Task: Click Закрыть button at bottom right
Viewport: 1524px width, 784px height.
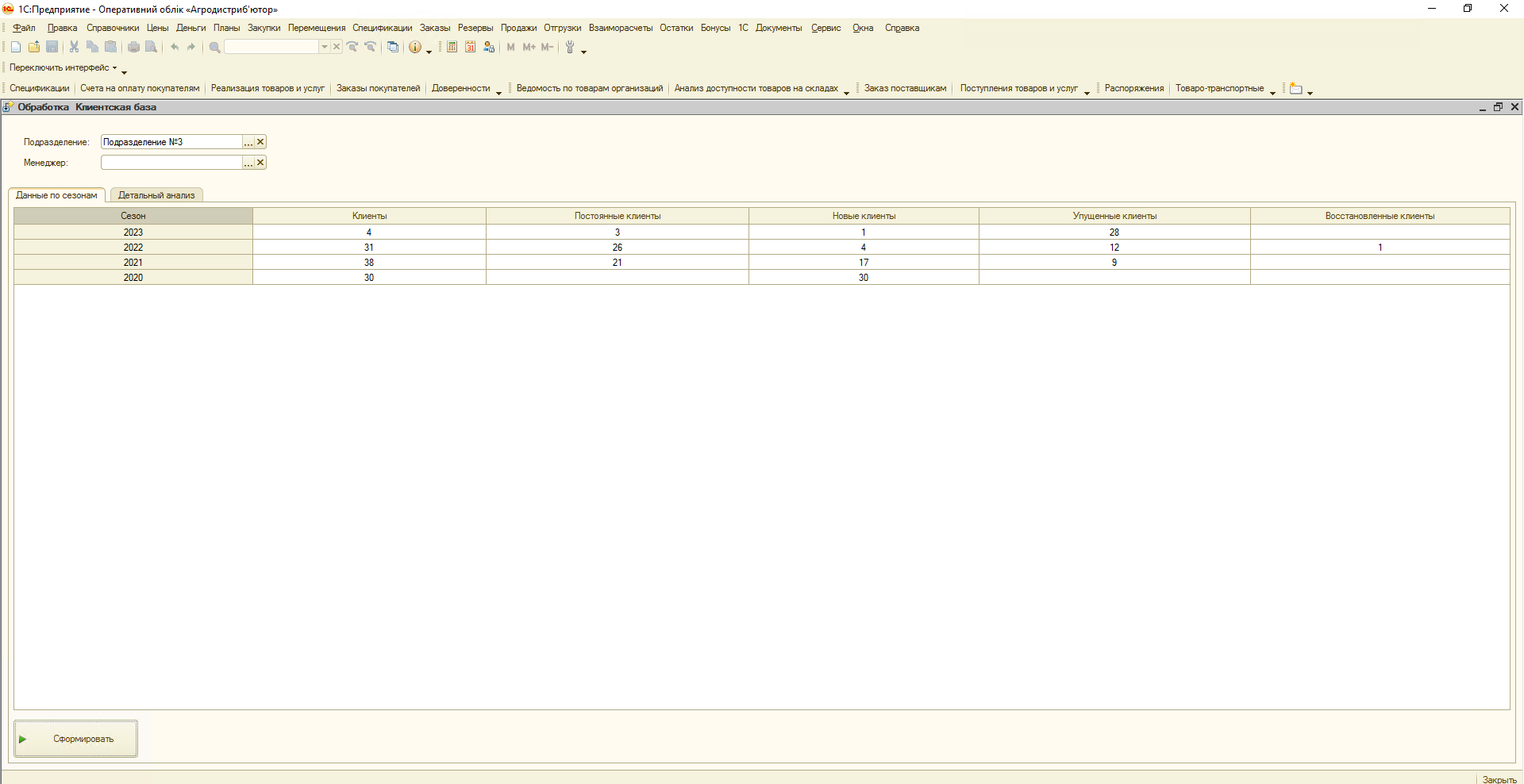Action: (1499, 779)
